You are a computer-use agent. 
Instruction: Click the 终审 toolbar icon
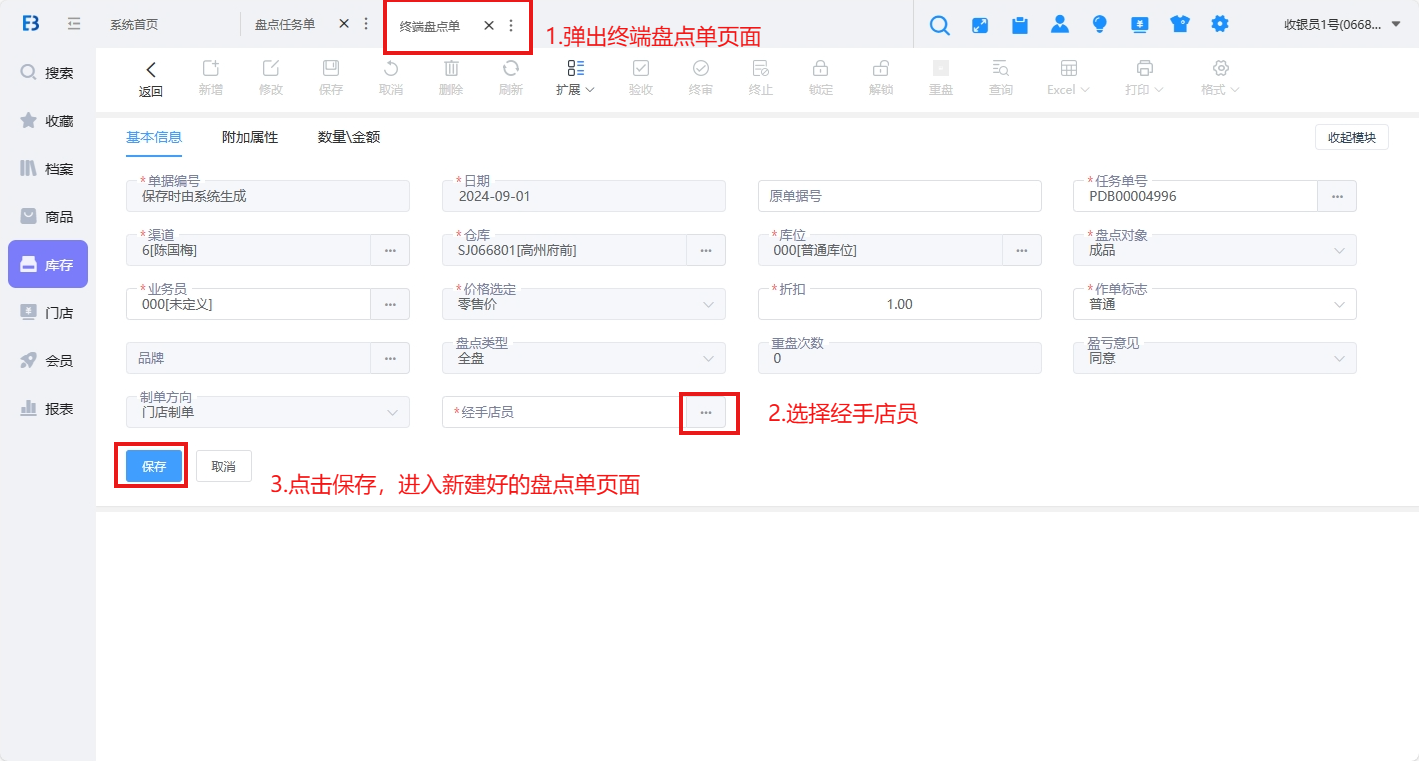click(x=701, y=68)
